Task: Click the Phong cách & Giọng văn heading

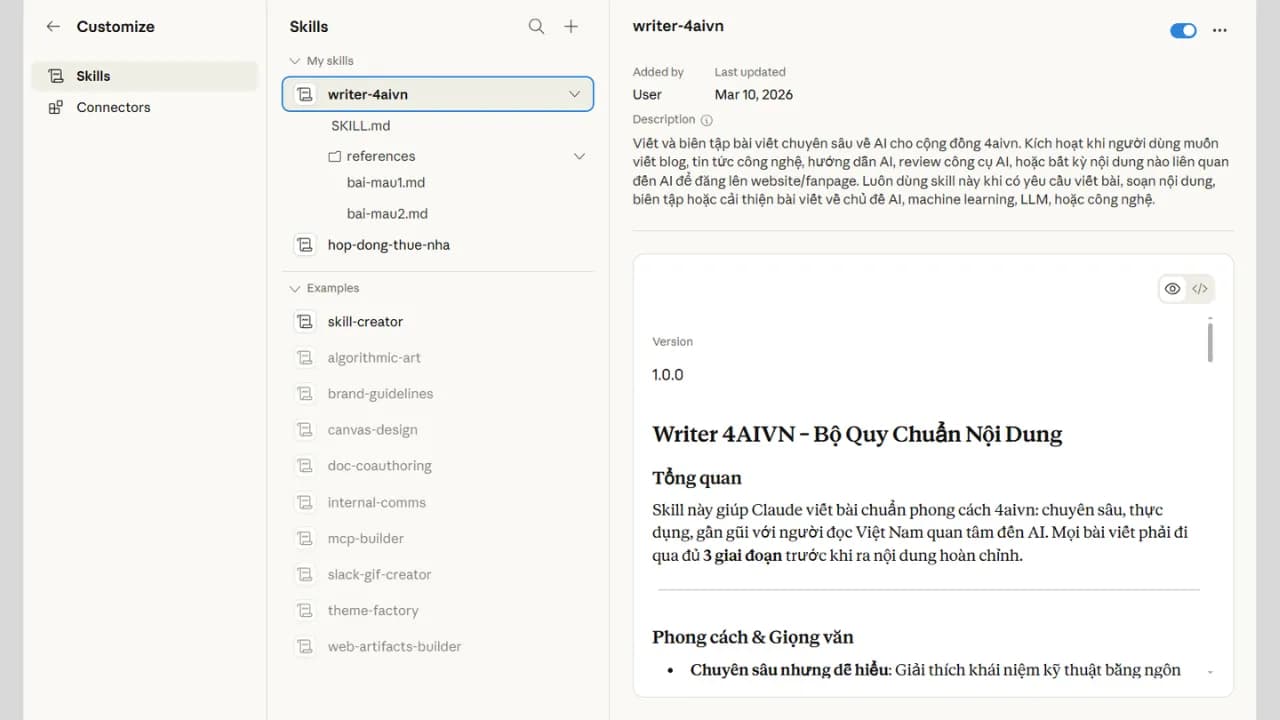Action: (x=753, y=637)
